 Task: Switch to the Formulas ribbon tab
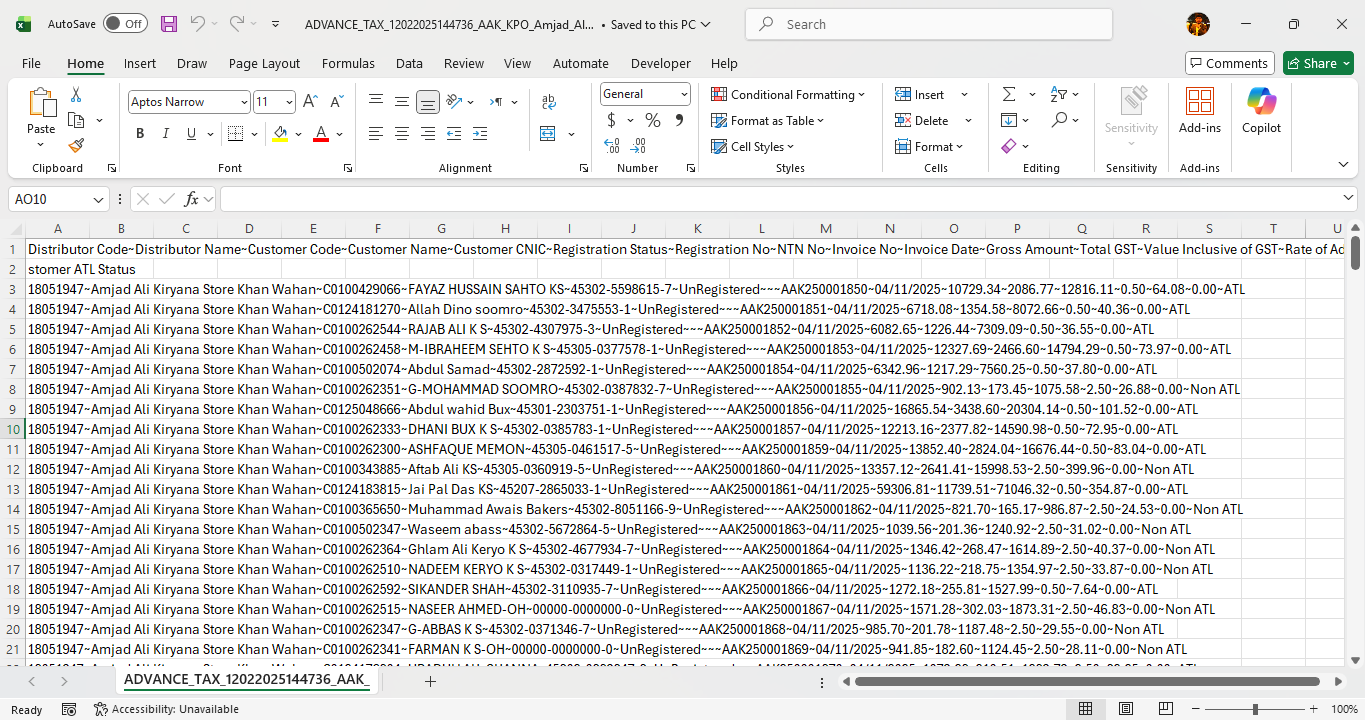click(348, 63)
